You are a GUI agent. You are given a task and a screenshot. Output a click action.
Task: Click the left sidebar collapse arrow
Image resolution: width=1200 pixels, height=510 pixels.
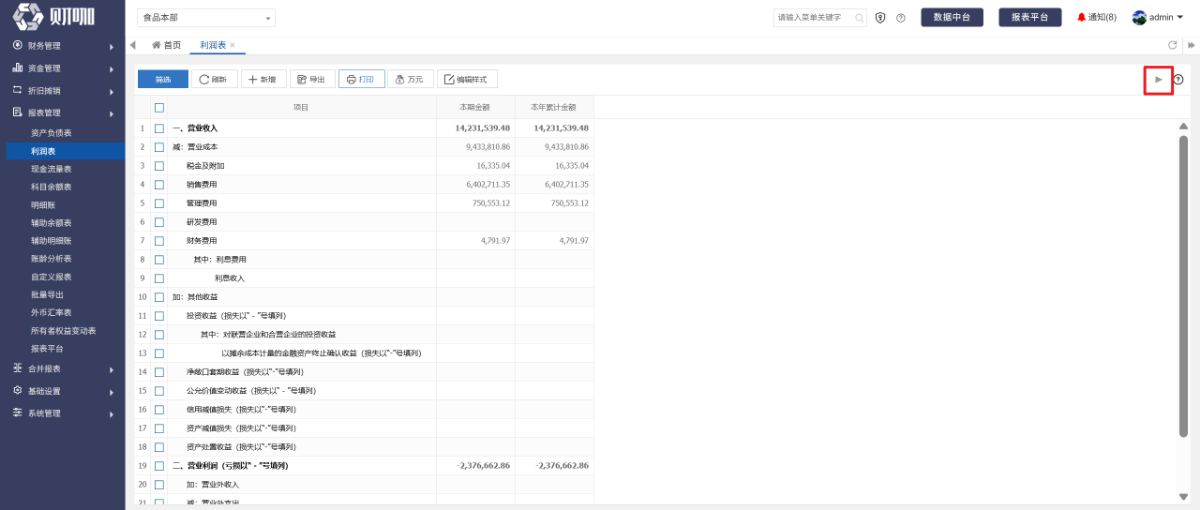(133, 46)
